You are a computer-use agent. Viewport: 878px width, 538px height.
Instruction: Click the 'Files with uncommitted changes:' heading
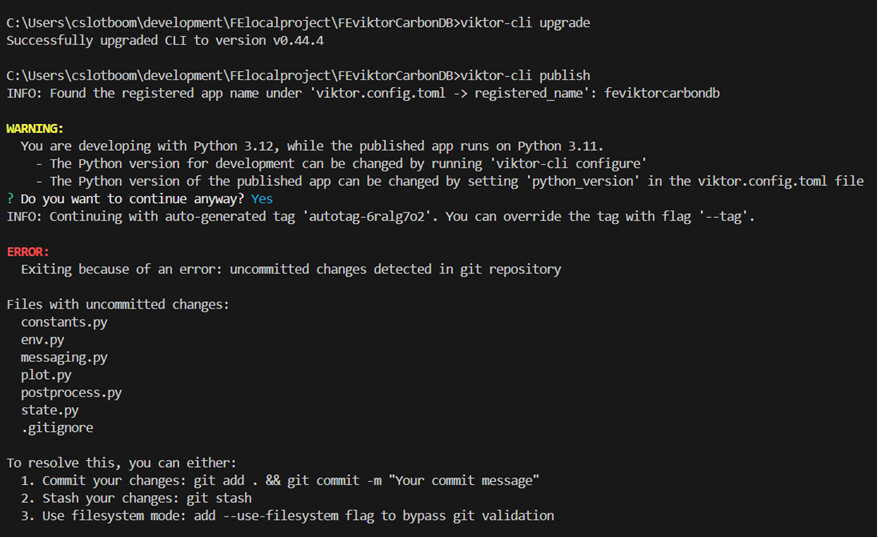pyautogui.click(x=118, y=304)
